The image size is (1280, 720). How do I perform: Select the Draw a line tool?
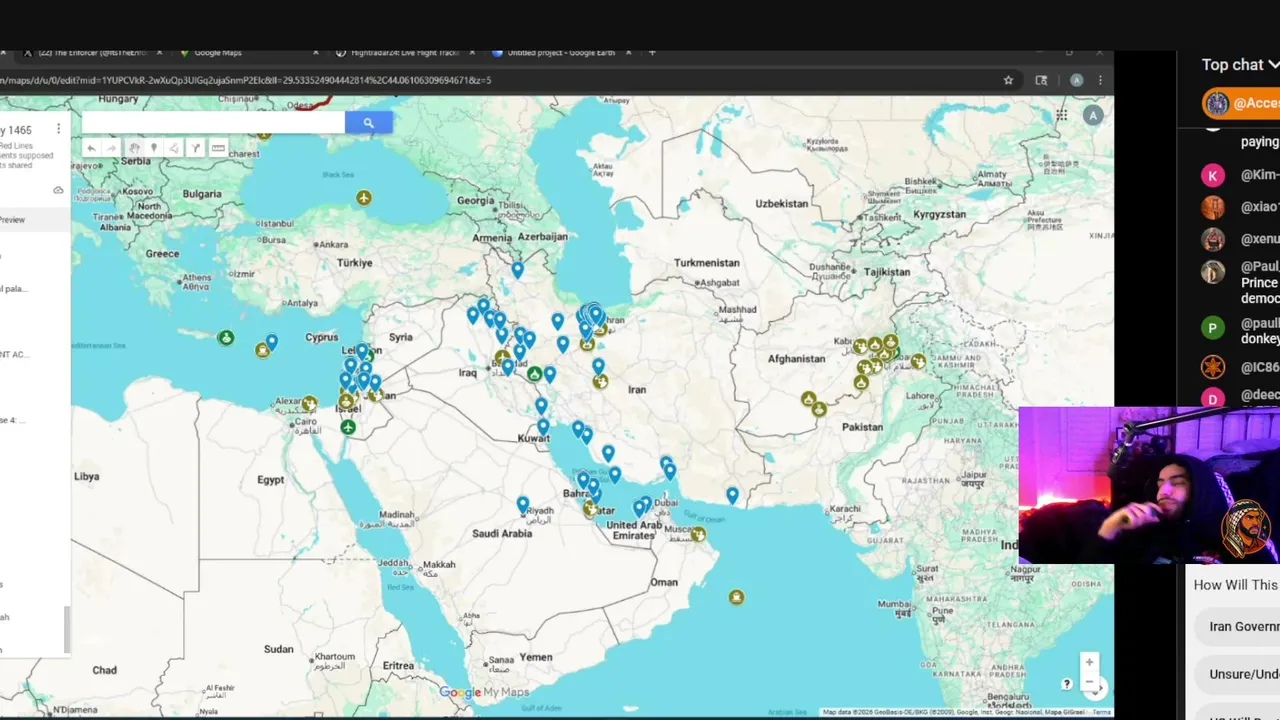coord(174,148)
